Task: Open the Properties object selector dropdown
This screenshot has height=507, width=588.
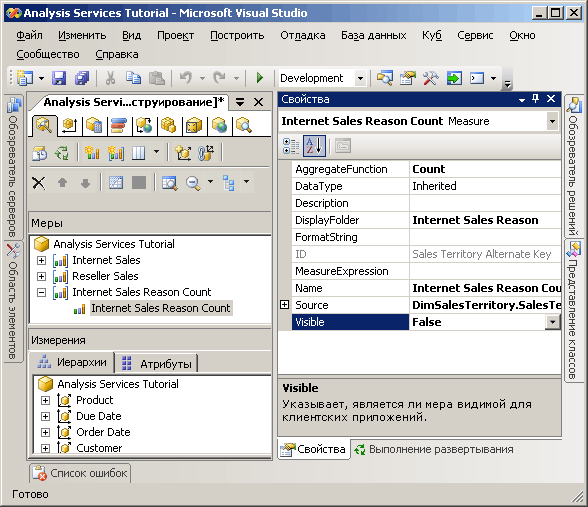Action: (552, 121)
